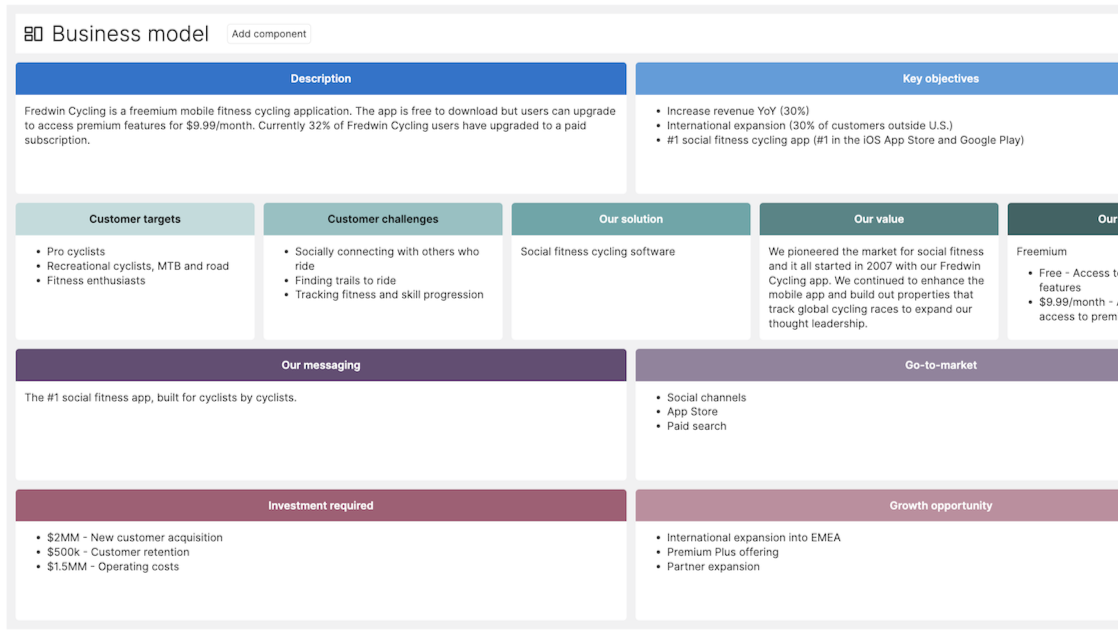
Task: Click 'Social fitness cycling software' text
Action: point(598,252)
